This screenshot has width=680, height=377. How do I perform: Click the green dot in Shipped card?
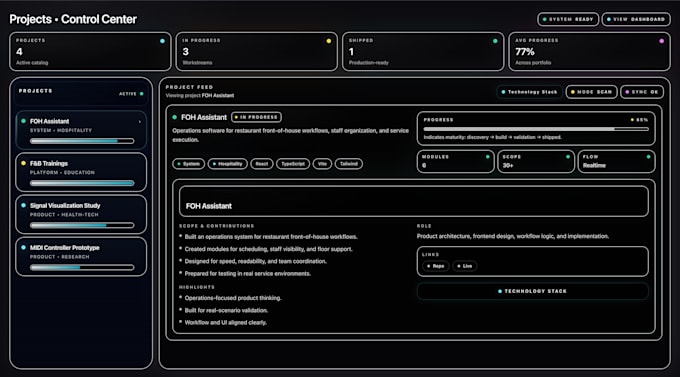pyautogui.click(x=495, y=41)
